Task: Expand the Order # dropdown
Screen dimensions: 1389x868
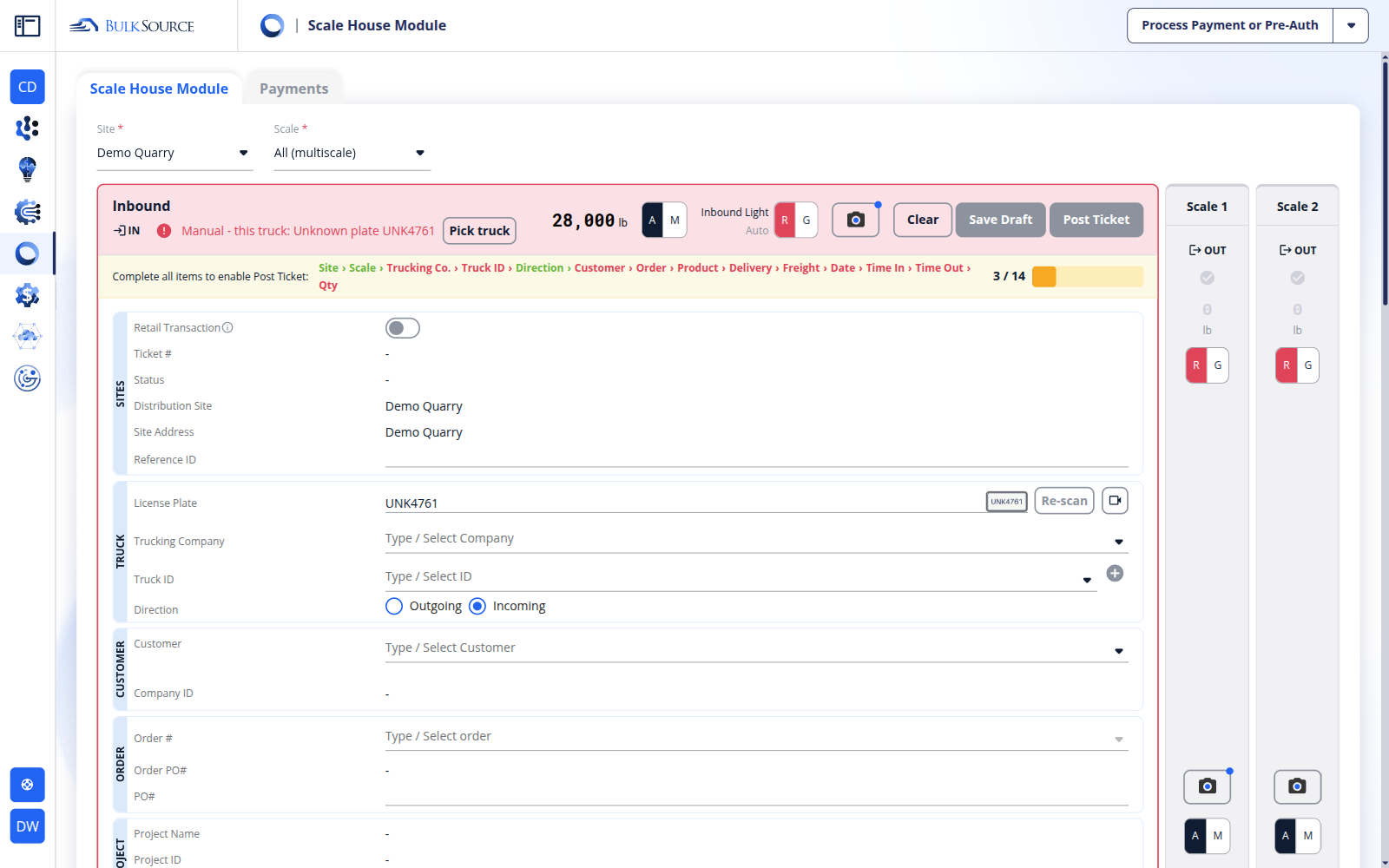Action: coord(1119,740)
